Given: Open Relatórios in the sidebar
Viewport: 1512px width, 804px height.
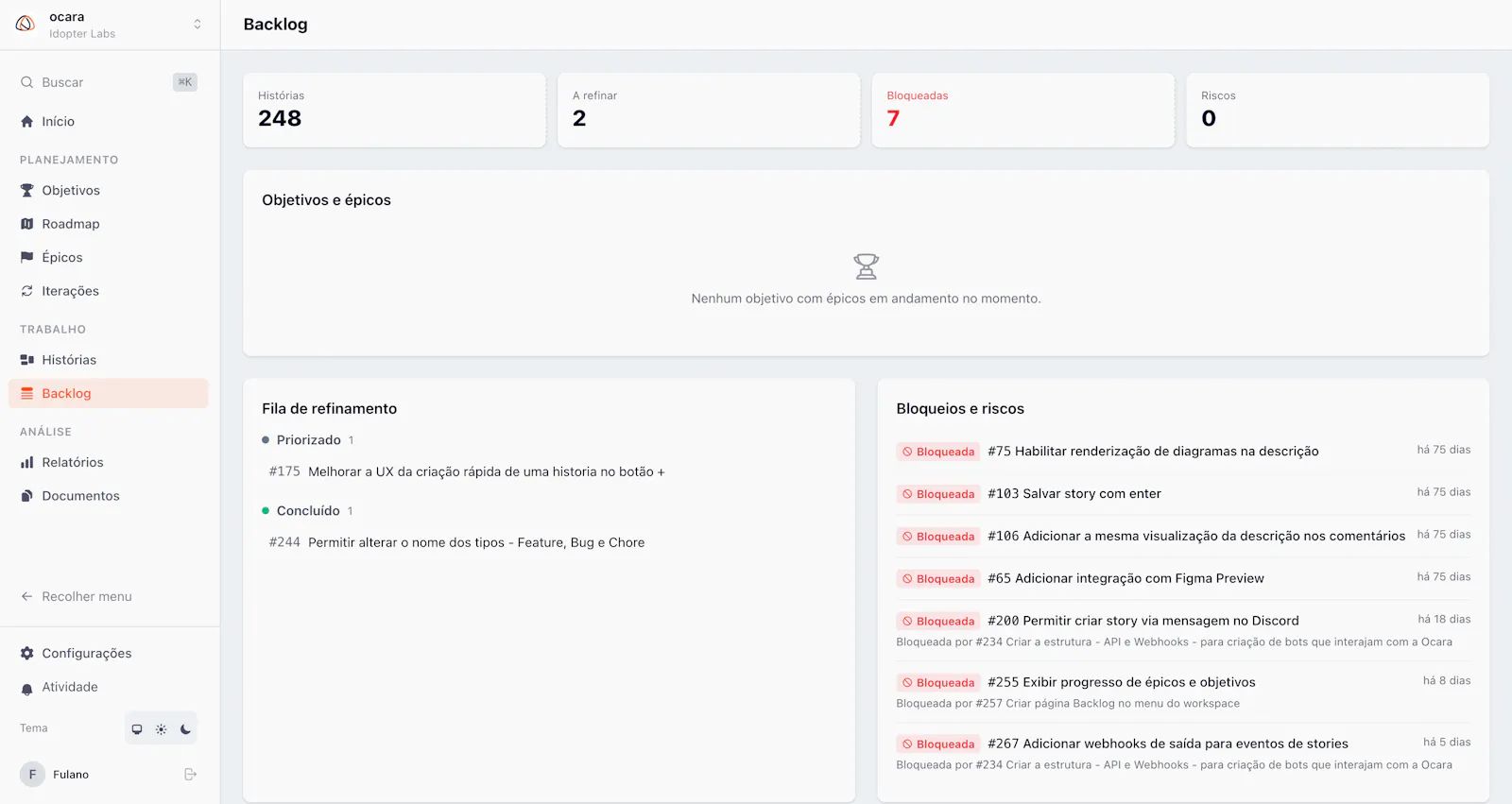Looking at the screenshot, I should click(109, 462).
